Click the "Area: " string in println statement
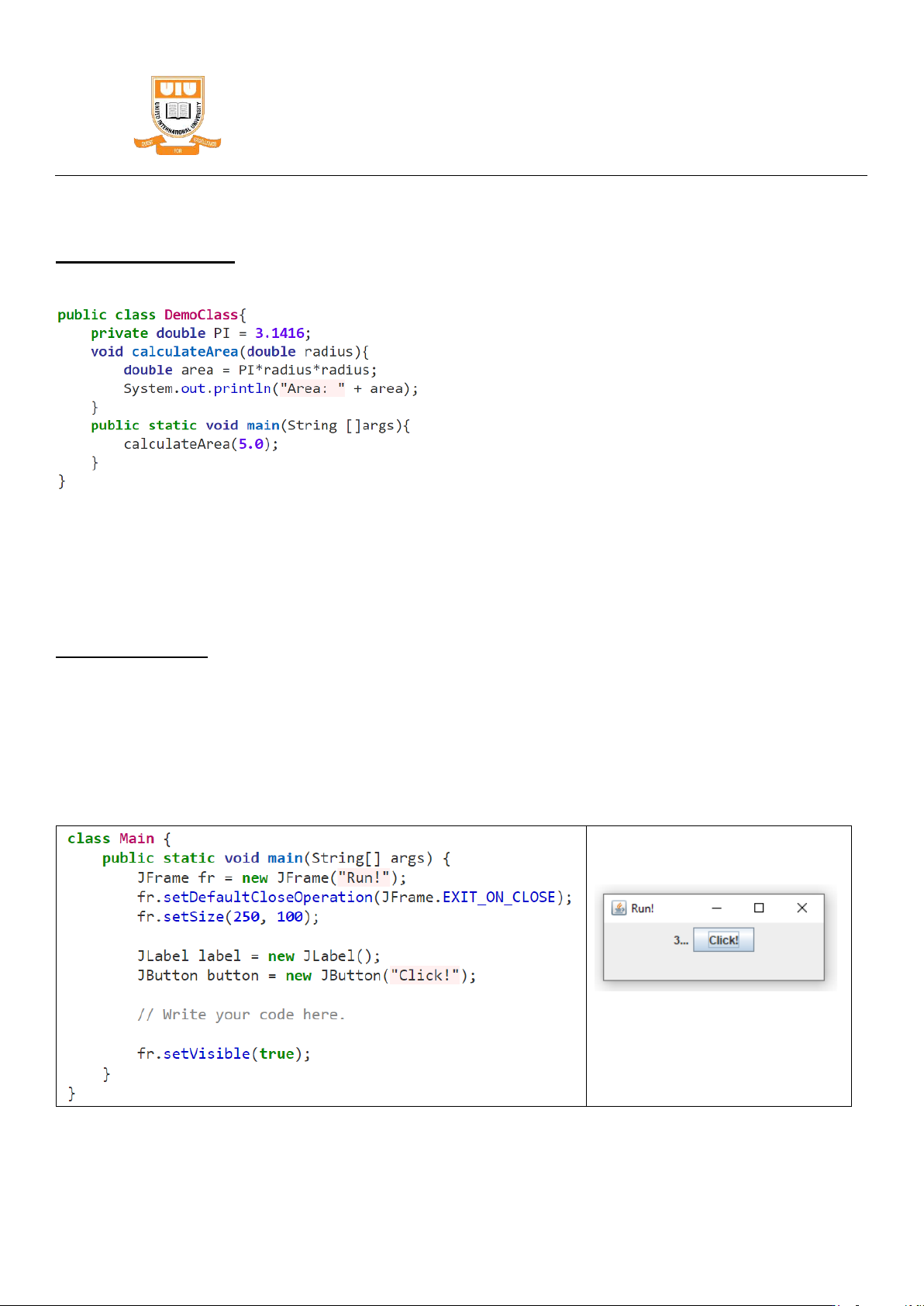 click(x=312, y=388)
